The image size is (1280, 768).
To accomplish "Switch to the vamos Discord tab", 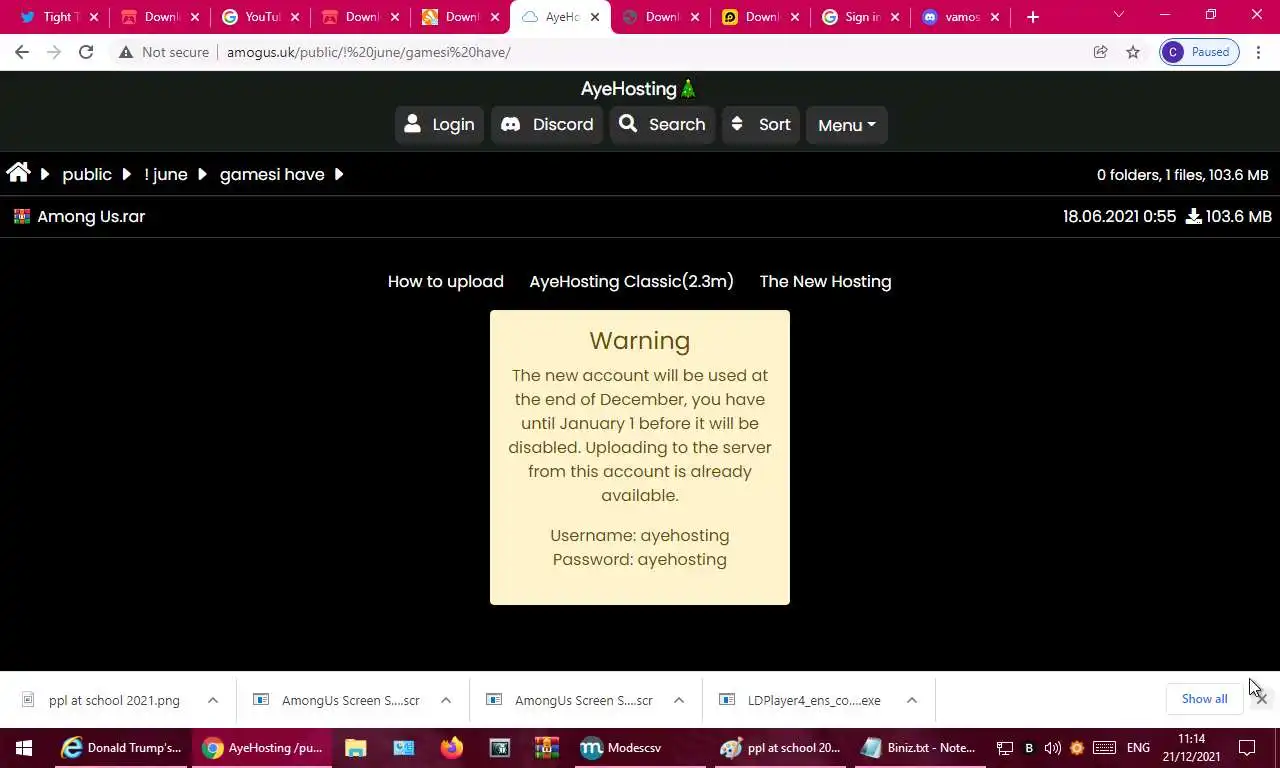I will (x=960, y=17).
